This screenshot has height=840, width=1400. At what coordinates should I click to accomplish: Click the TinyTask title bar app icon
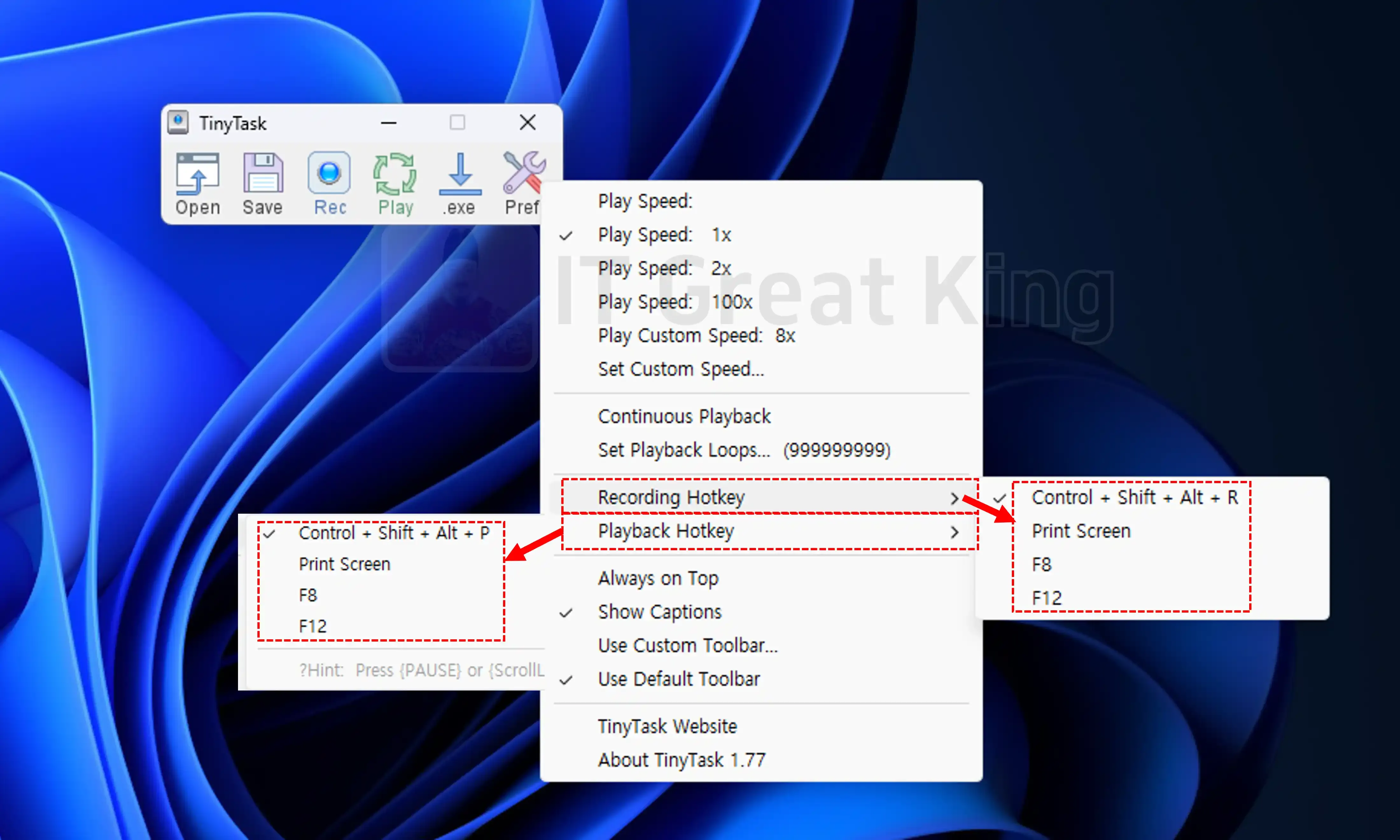(x=178, y=122)
